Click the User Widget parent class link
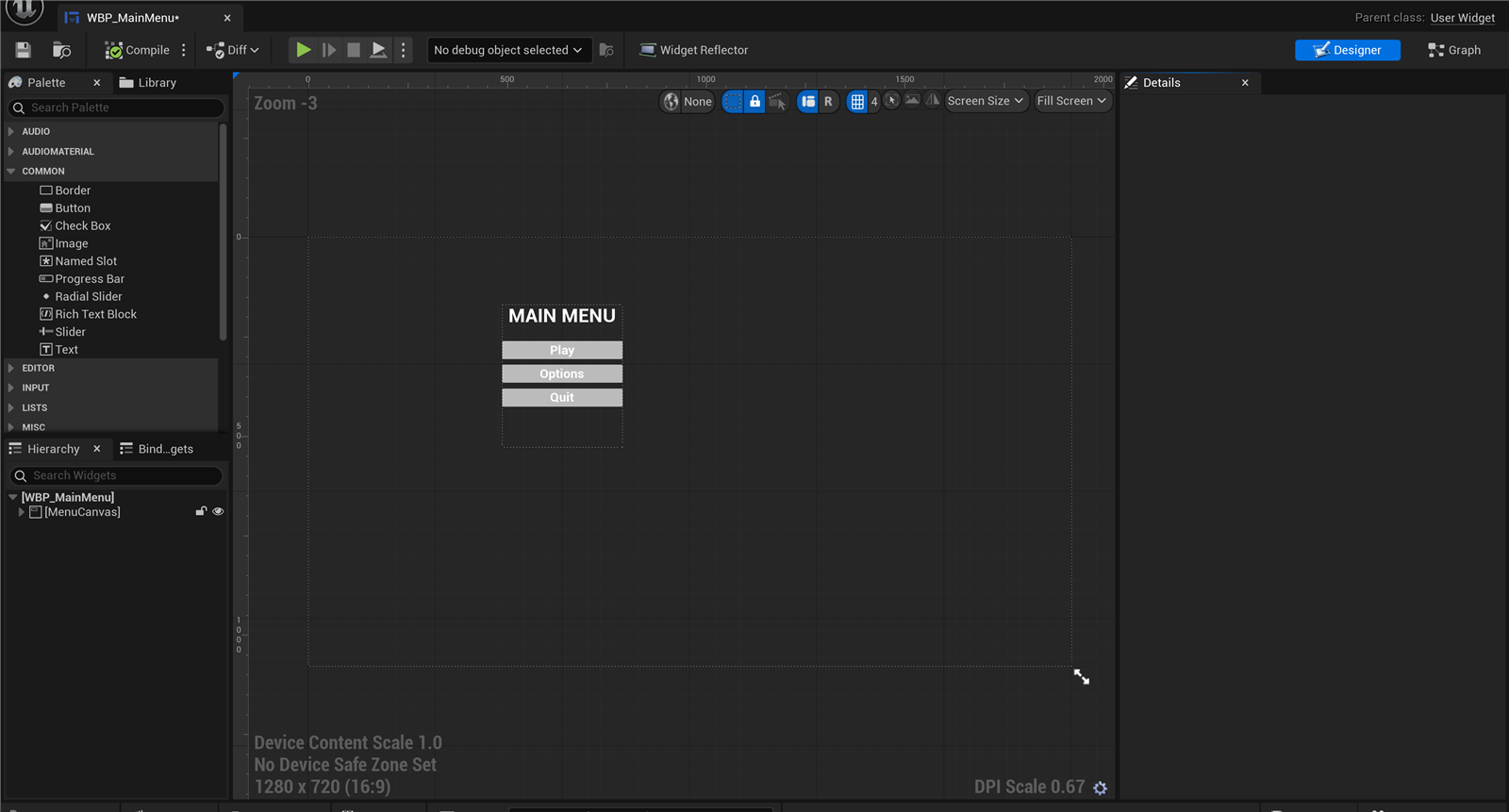This screenshot has width=1509, height=812. tap(1462, 18)
